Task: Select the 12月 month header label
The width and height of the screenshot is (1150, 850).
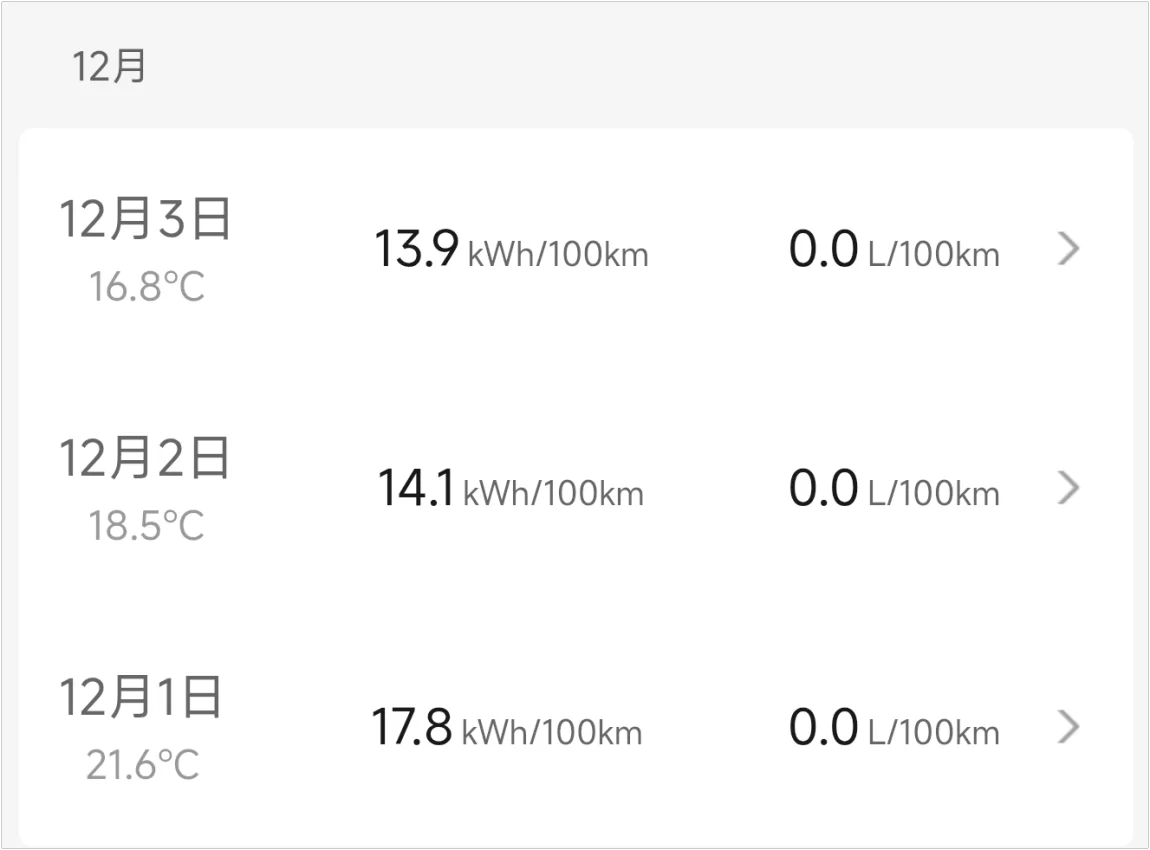Action: coord(109,66)
